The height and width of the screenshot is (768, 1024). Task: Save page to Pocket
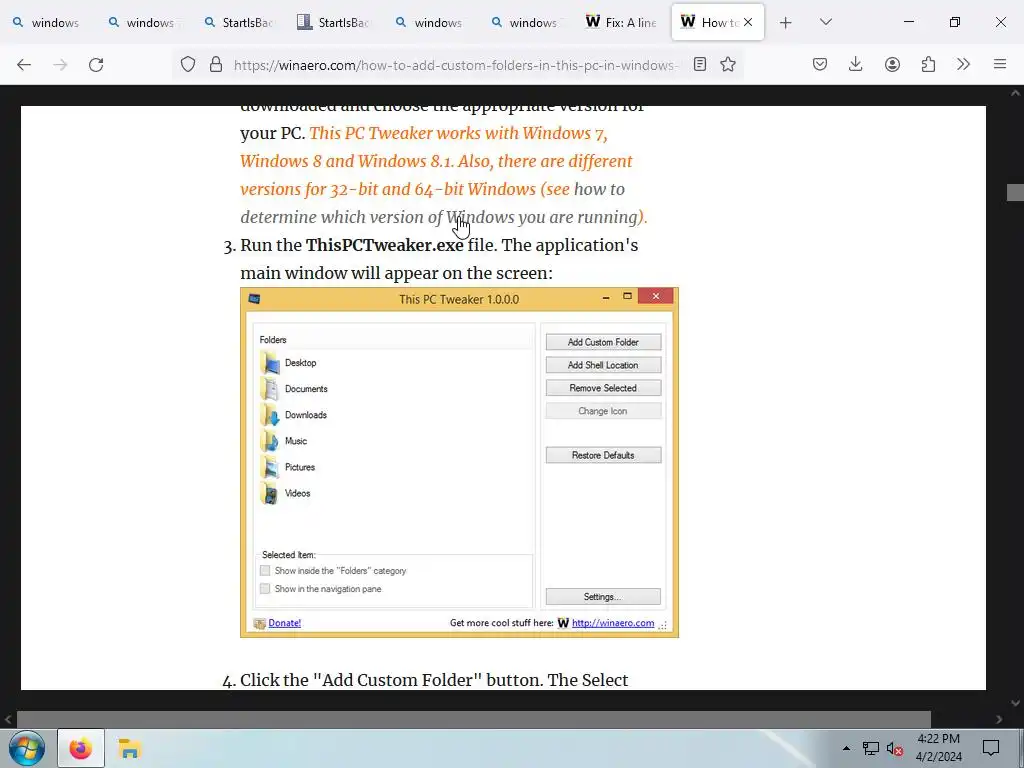(820, 64)
